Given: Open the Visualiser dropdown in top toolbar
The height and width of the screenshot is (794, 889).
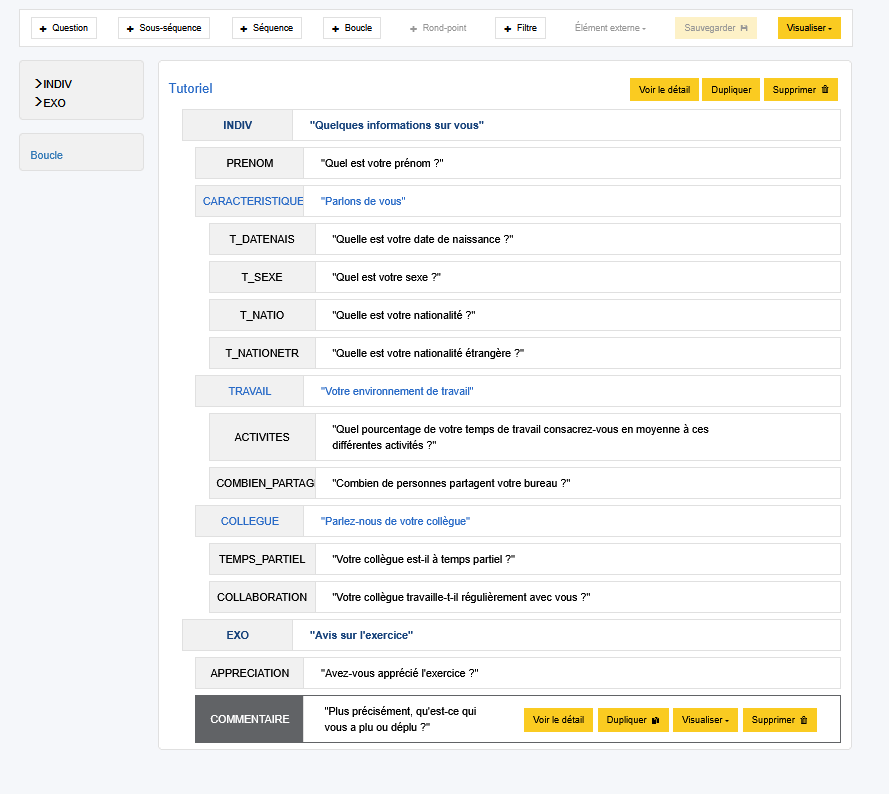Looking at the screenshot, I should (809, 28).
